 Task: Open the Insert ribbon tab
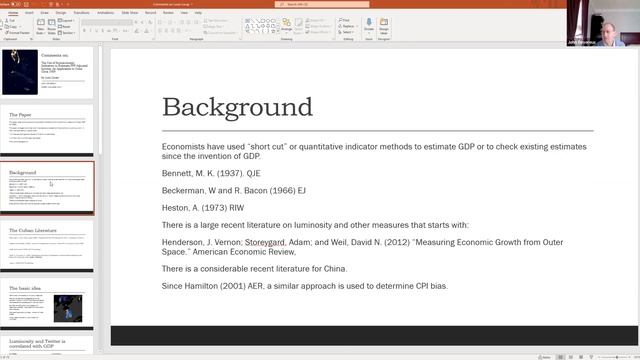click(29, 13)
